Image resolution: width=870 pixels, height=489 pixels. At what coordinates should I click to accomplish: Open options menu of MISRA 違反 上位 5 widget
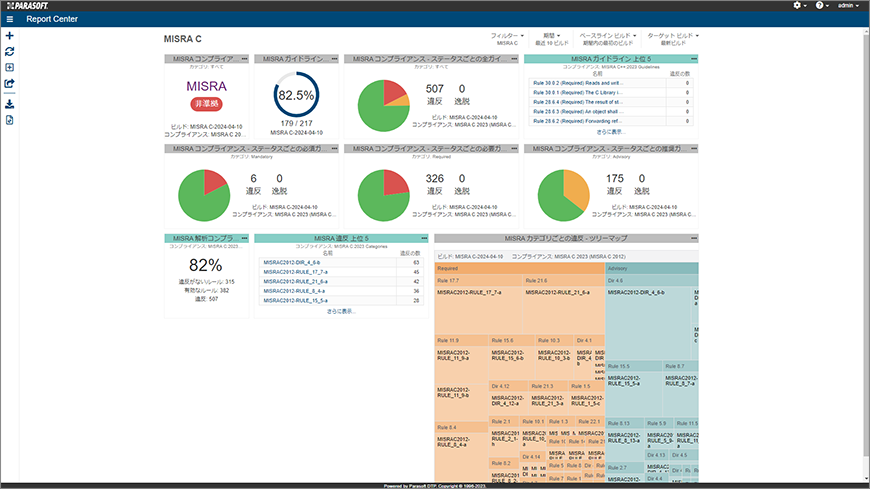click(424, 238)
